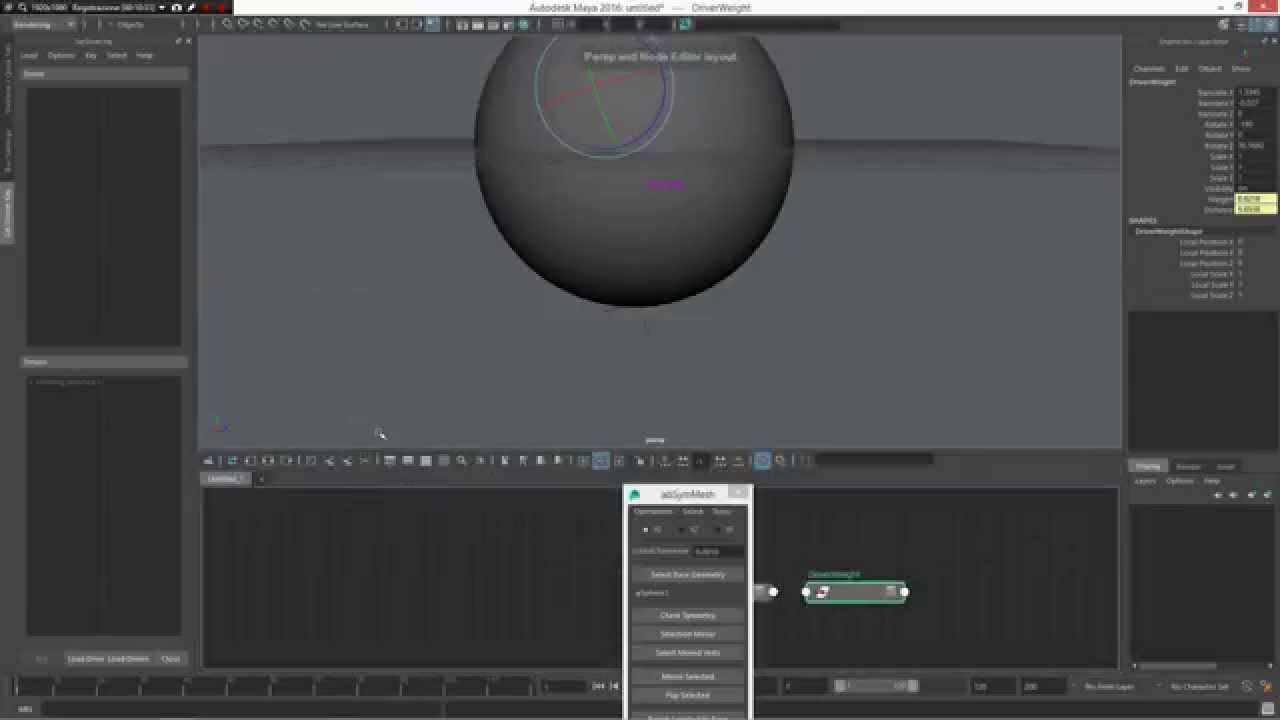Viewport: 1280px width, 720px height.
Task: Select first axis radio button in abSymMesh
Action: point(645,529)
